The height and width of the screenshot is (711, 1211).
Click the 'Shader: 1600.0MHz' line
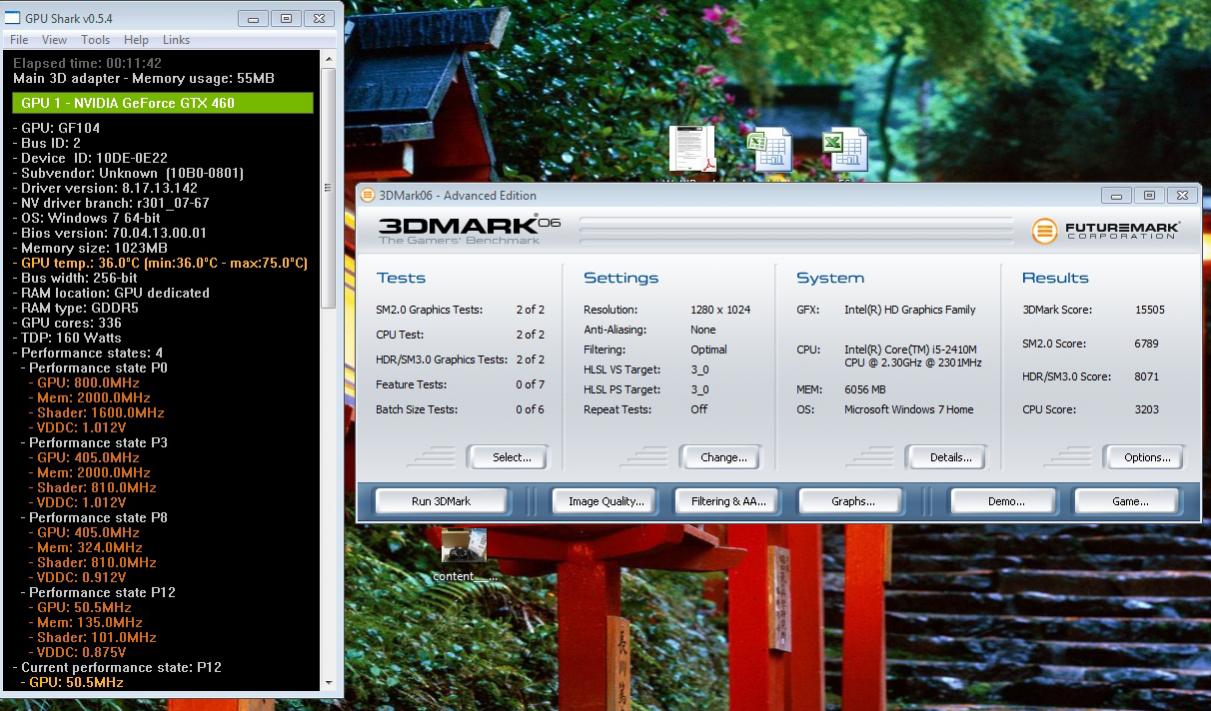(x=96, y=413)
